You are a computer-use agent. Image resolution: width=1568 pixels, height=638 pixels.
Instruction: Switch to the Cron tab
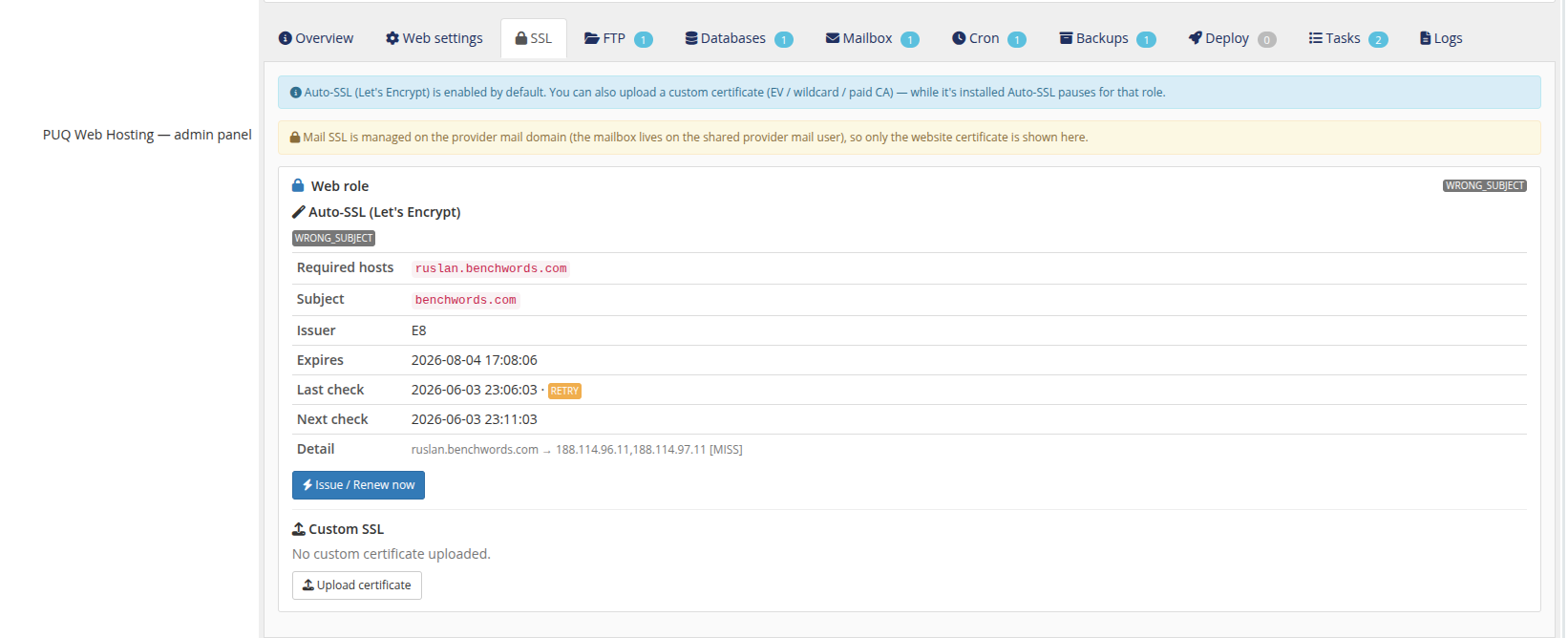[x=988, y=38]
